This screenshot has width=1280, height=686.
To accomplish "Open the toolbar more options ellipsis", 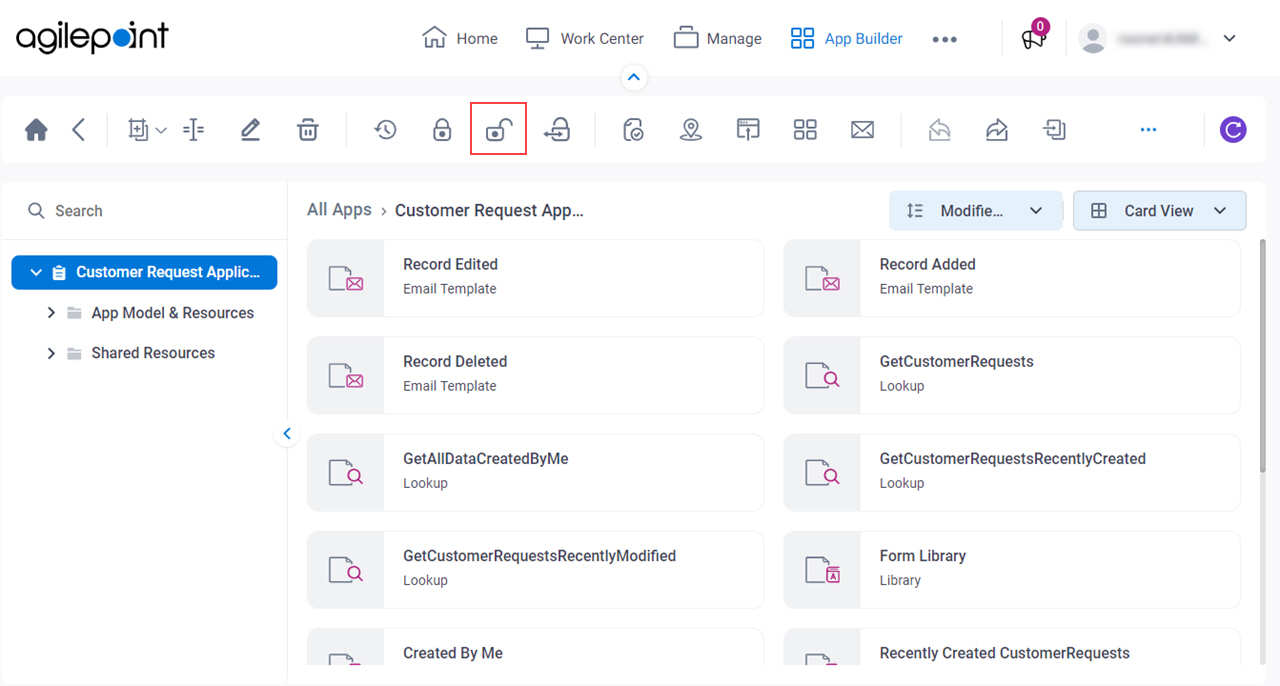I will click(x=1148, y=130).
